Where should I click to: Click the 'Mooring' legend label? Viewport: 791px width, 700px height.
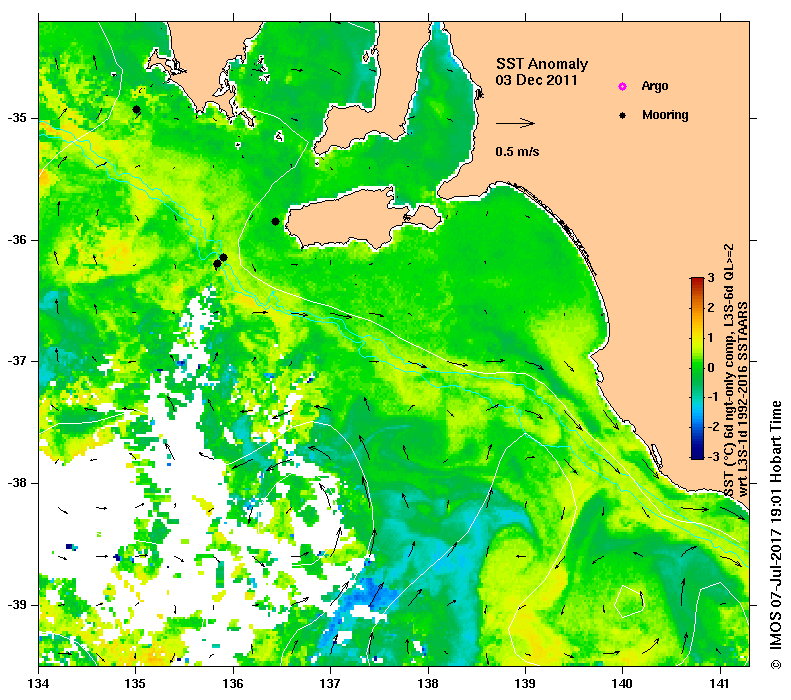point(665,115)
